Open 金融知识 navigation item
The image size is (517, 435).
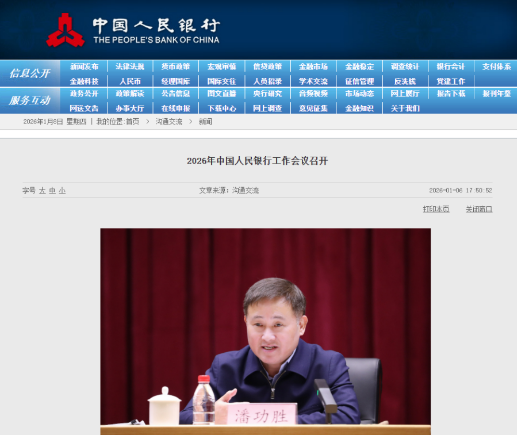[x=359, y=108]
